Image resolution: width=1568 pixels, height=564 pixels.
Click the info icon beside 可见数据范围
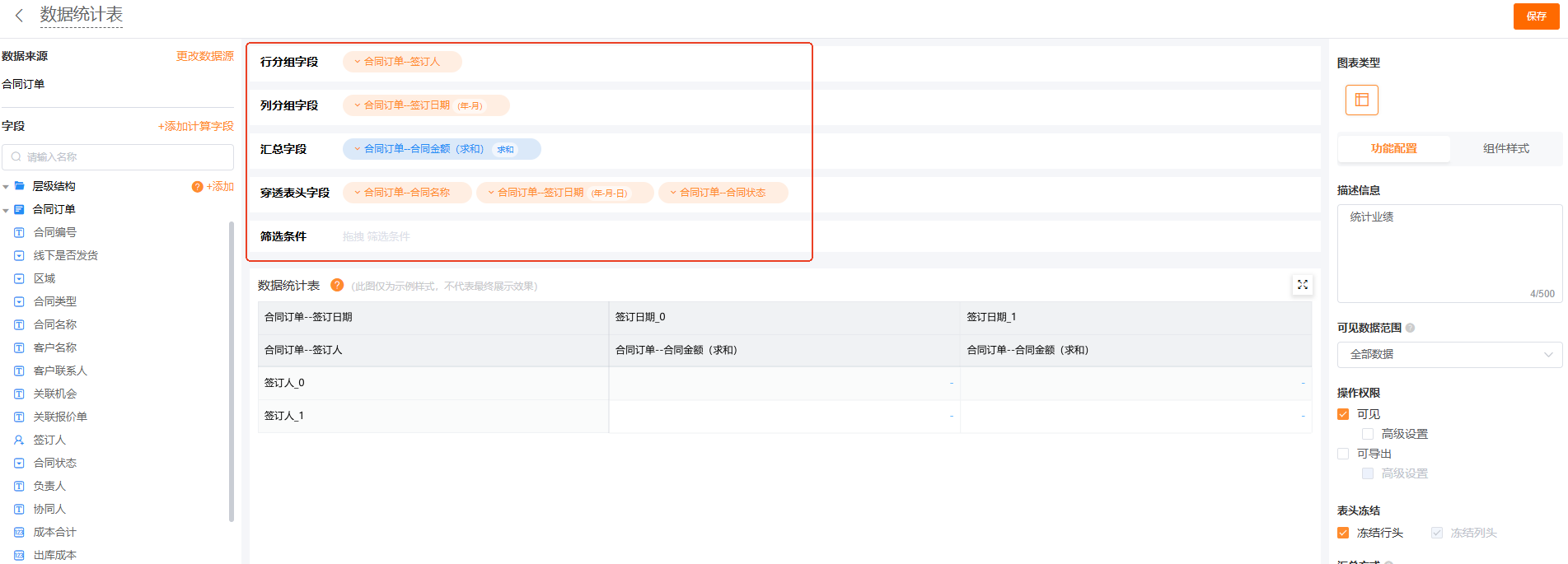(1410, 328)
